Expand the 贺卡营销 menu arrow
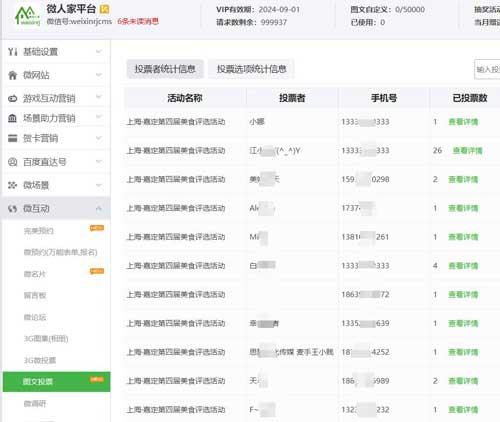Image resolution: width=500 pixels, height=422 pixels. (x=99, y=138)
